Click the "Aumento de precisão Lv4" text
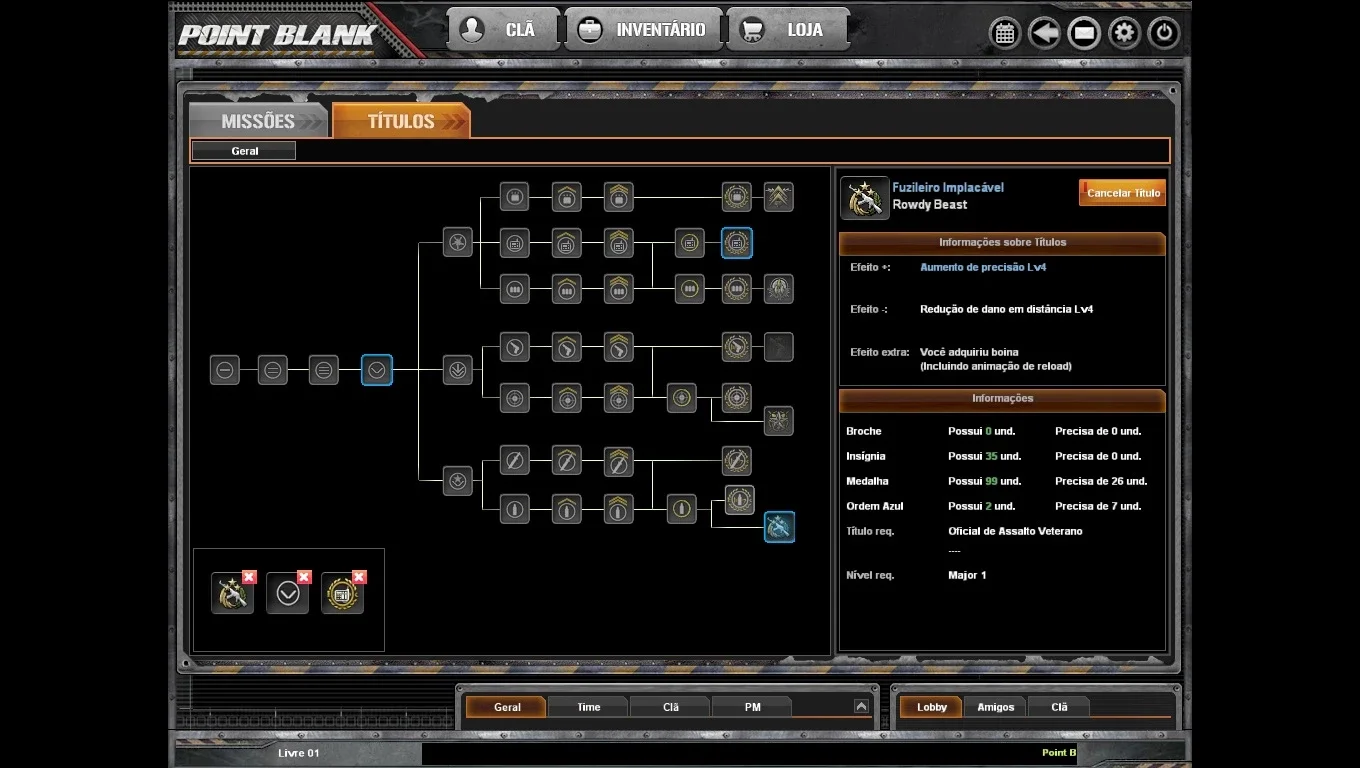The image size is (1360, 768). (983, 267)
